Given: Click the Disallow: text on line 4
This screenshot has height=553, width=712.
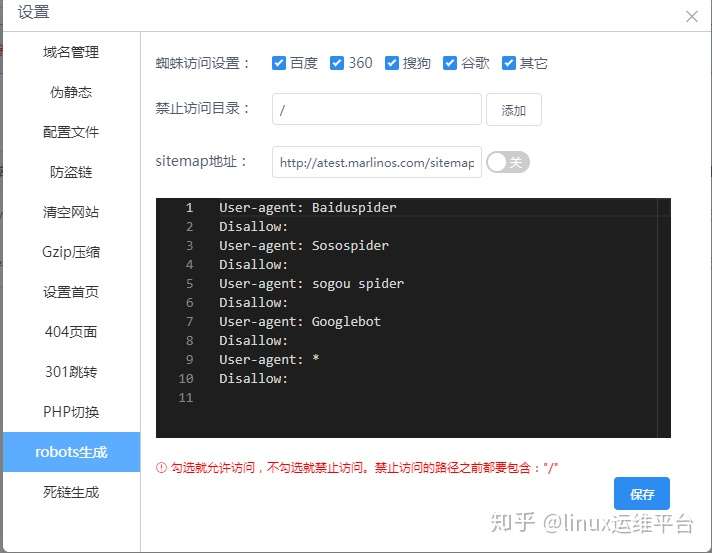Looking at the screenshot, I should tap(253, 265).
